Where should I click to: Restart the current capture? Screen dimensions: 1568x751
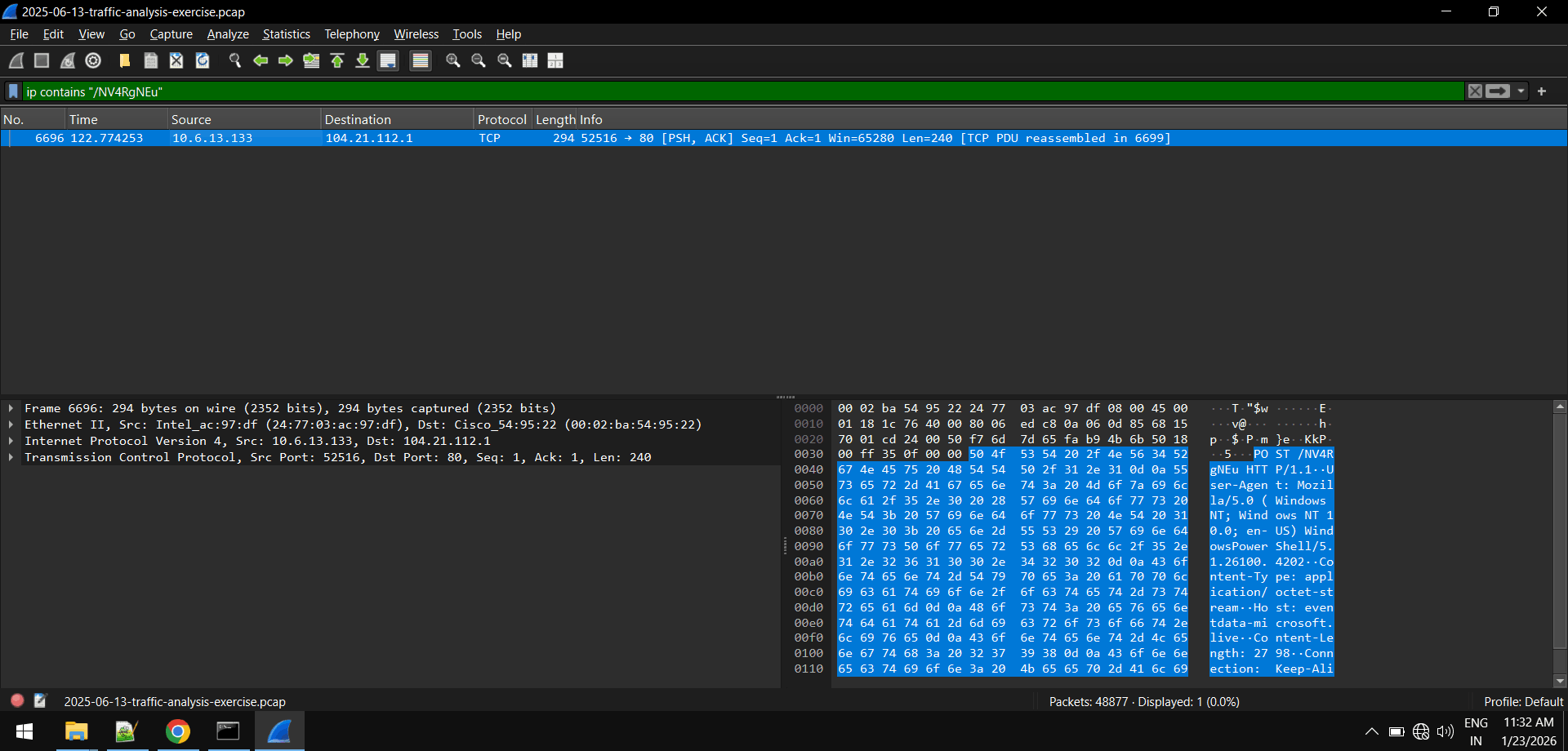(67, 60)
